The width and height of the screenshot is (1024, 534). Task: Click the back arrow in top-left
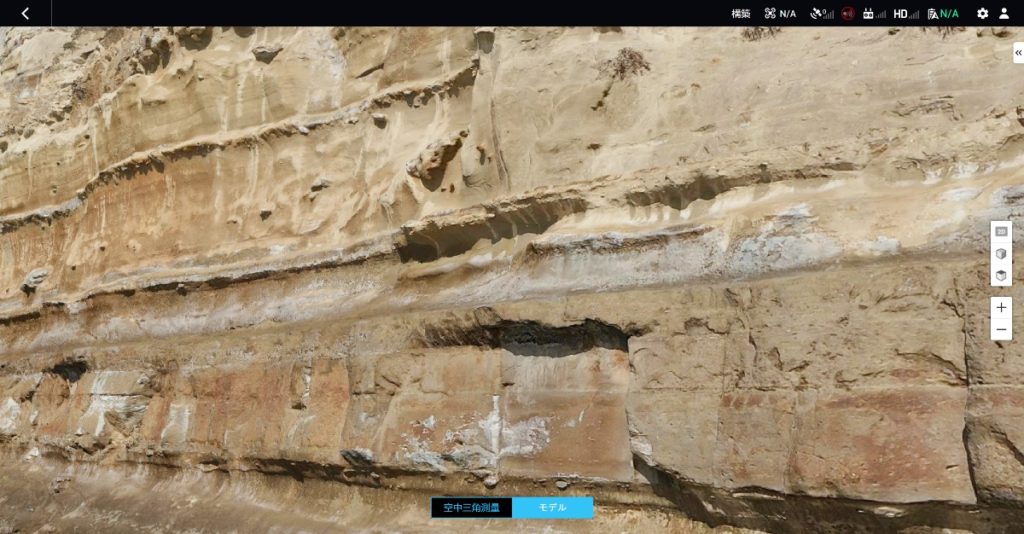pyautogui.click(x=25, y=13)
